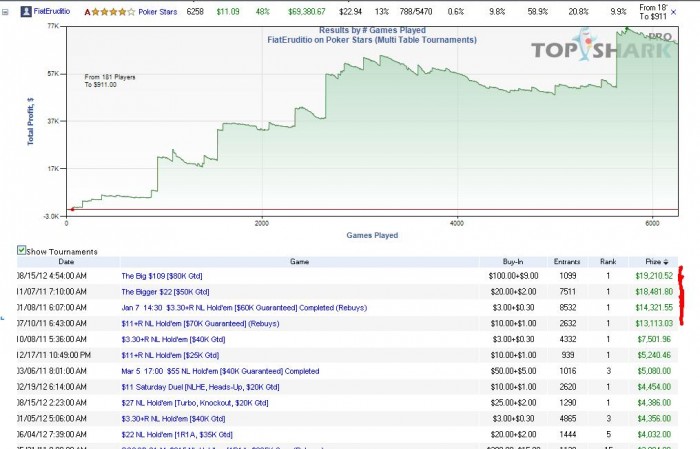Image resolution: width=700 pixels, height=449 pixels.
Task: Select the $7,501.96 prize cell
Action: 654,339
